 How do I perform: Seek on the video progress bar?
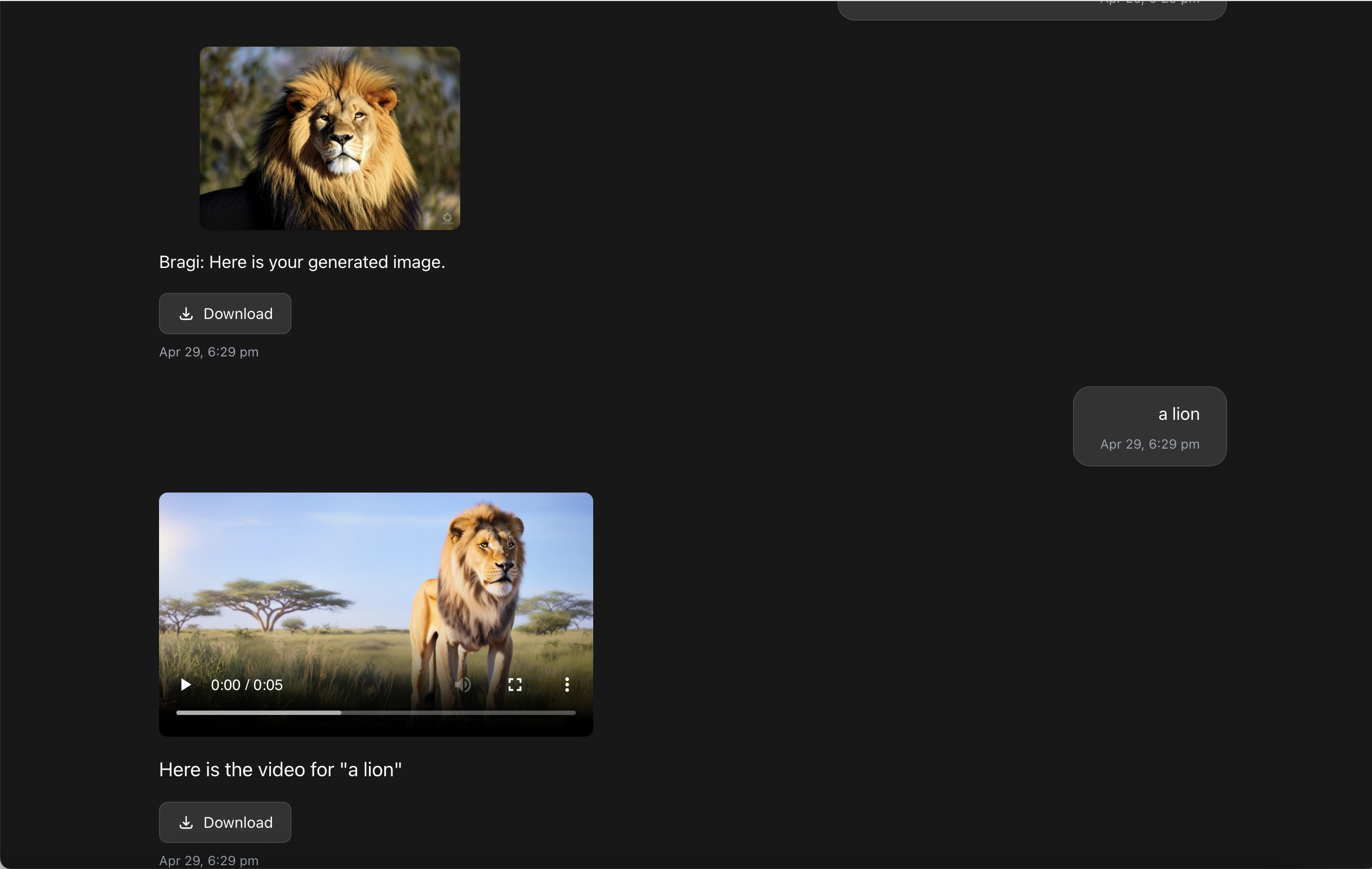376,712
